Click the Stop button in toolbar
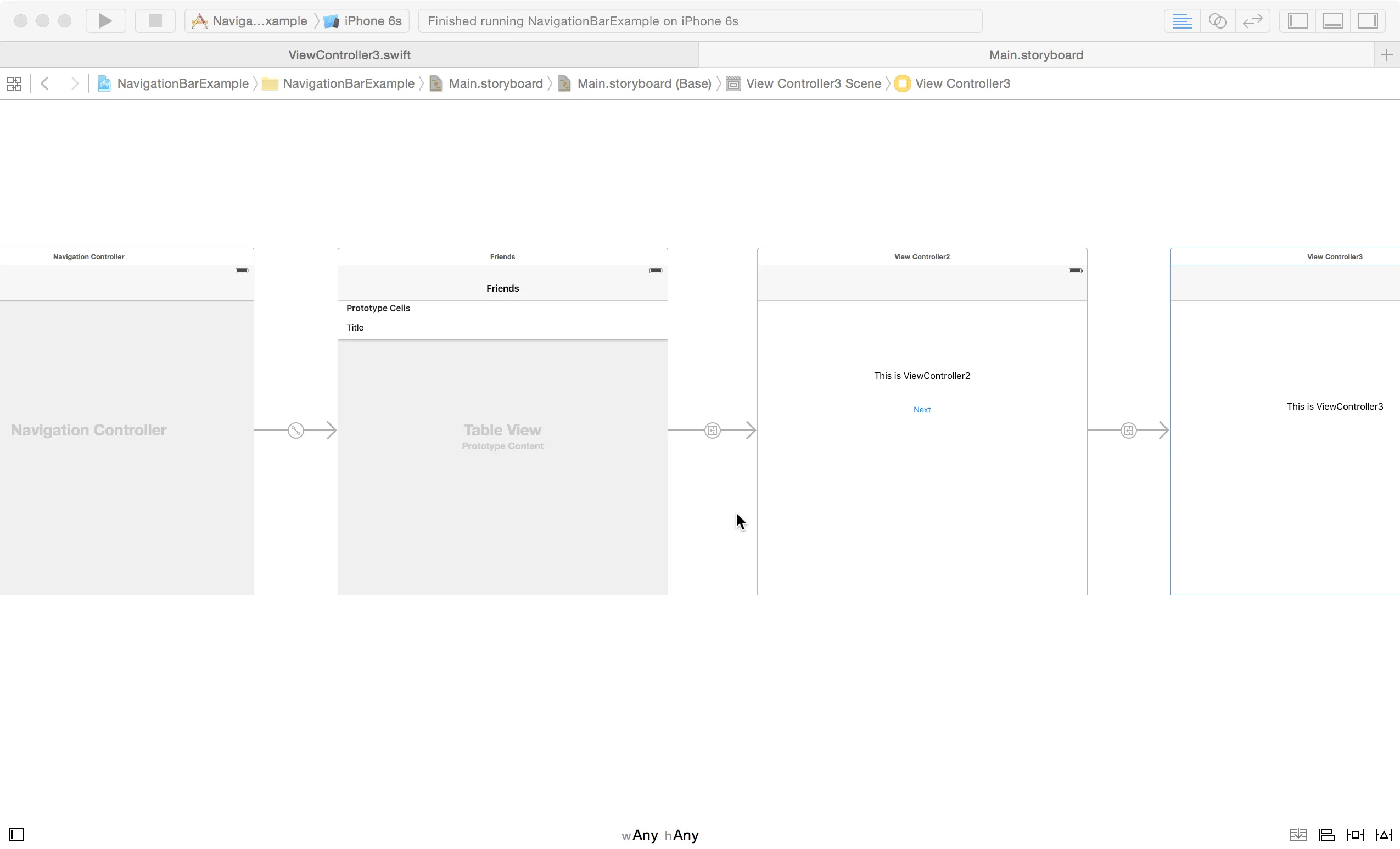The image size is (1400, 849). tap(155, 21)
